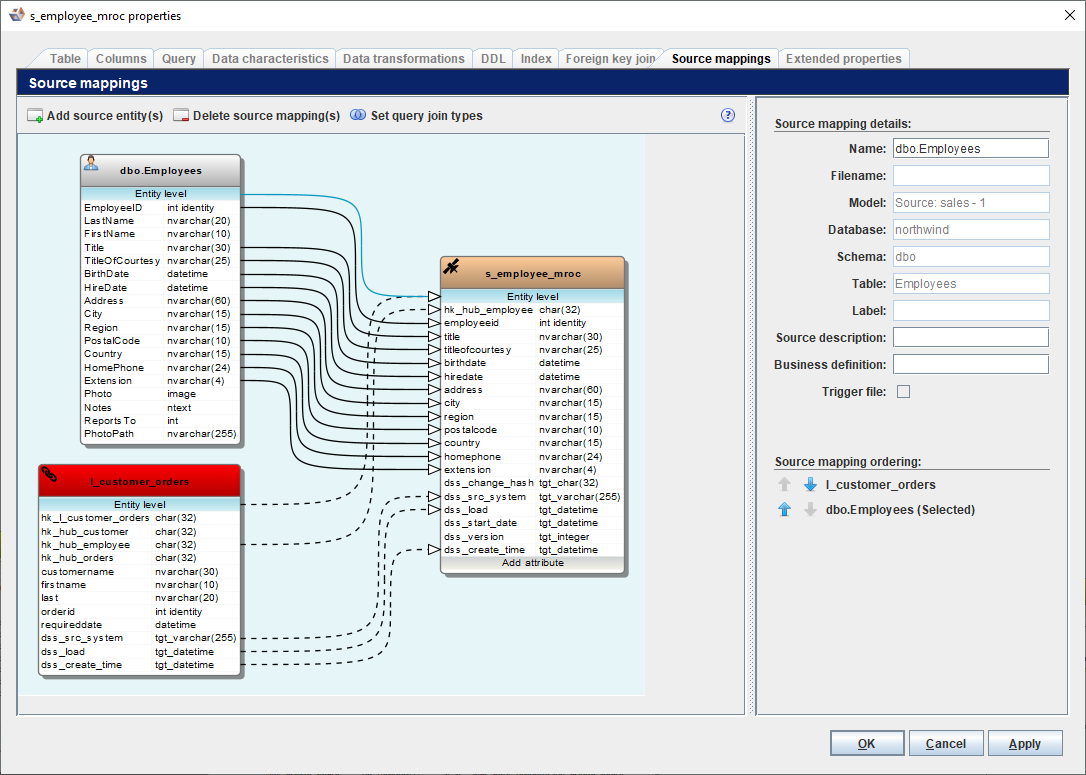The width and height of the screenshot is (1086, 775).
Task: Click the Add source entity(s) icon
Action: click(x=35, y=116)
